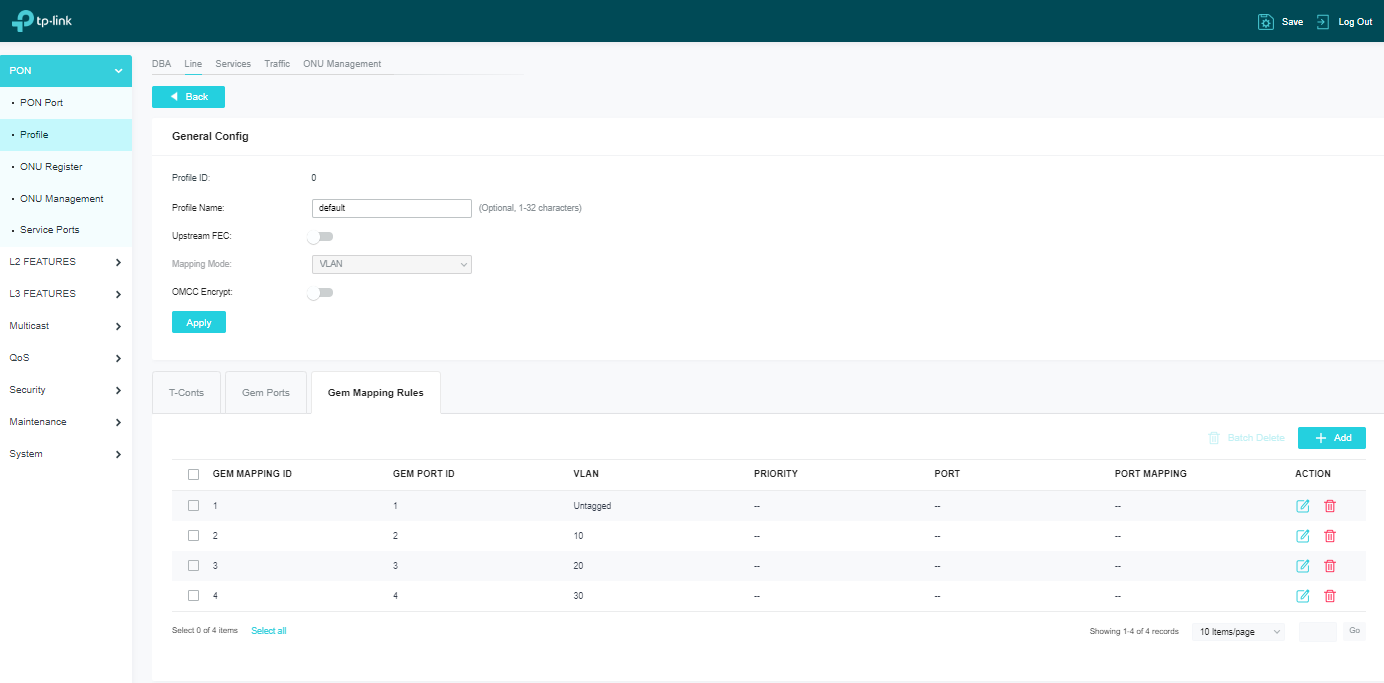Open Service Ports in sidebar
1384x683 pixels.
click(x=66, y=230)
